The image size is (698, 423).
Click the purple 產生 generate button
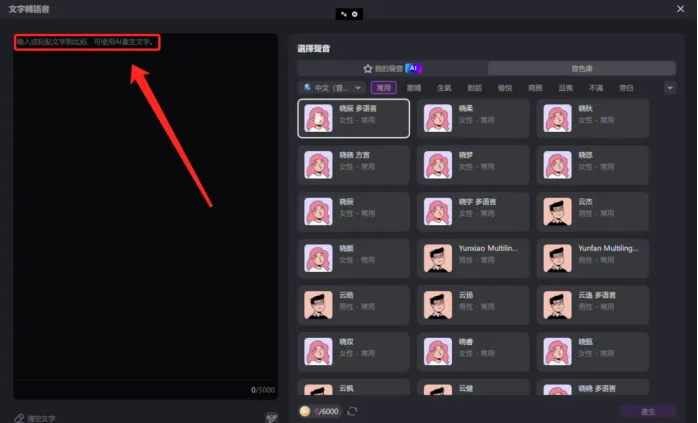[x=648, y=412]
